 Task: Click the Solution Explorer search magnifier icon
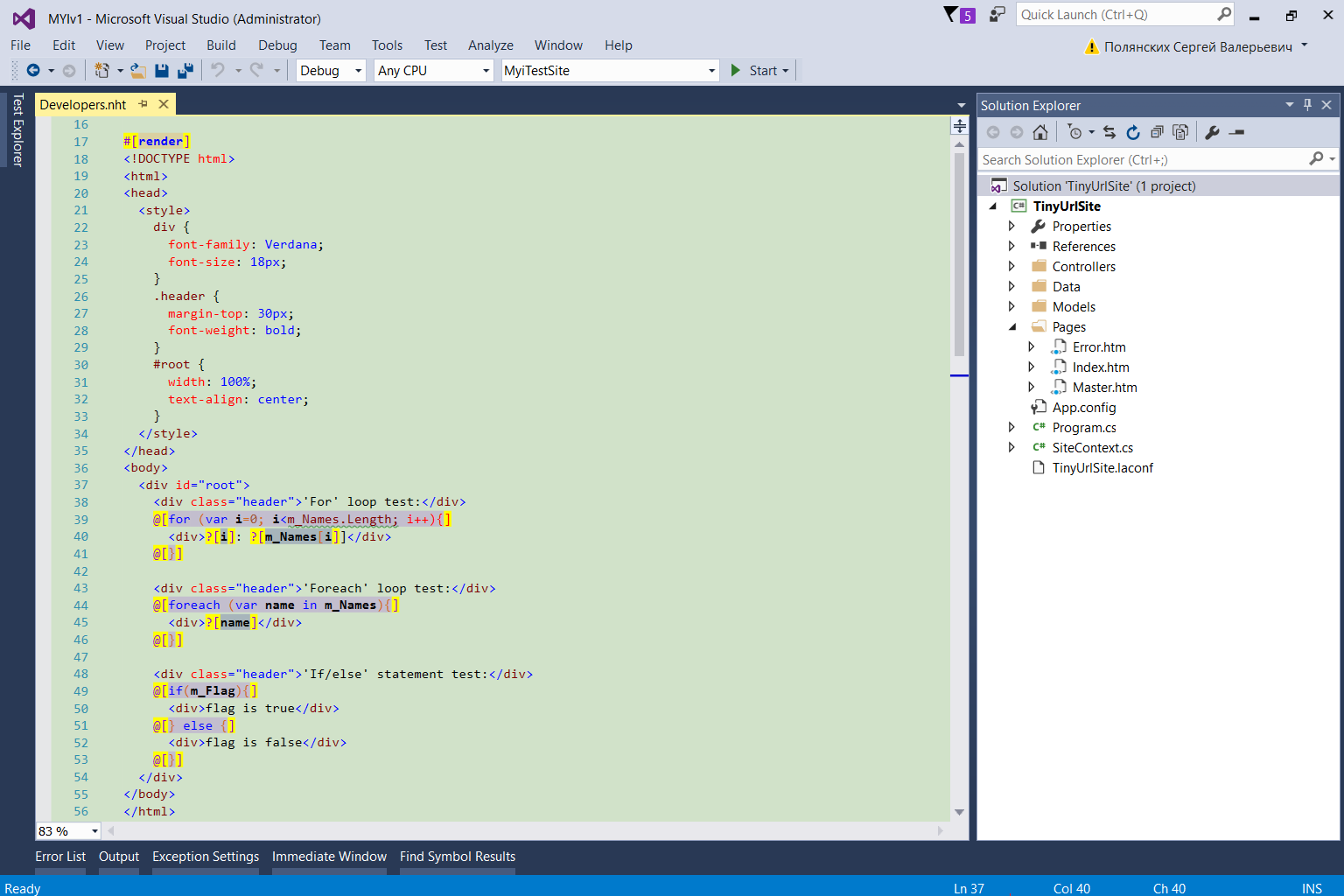(1316, 158)
